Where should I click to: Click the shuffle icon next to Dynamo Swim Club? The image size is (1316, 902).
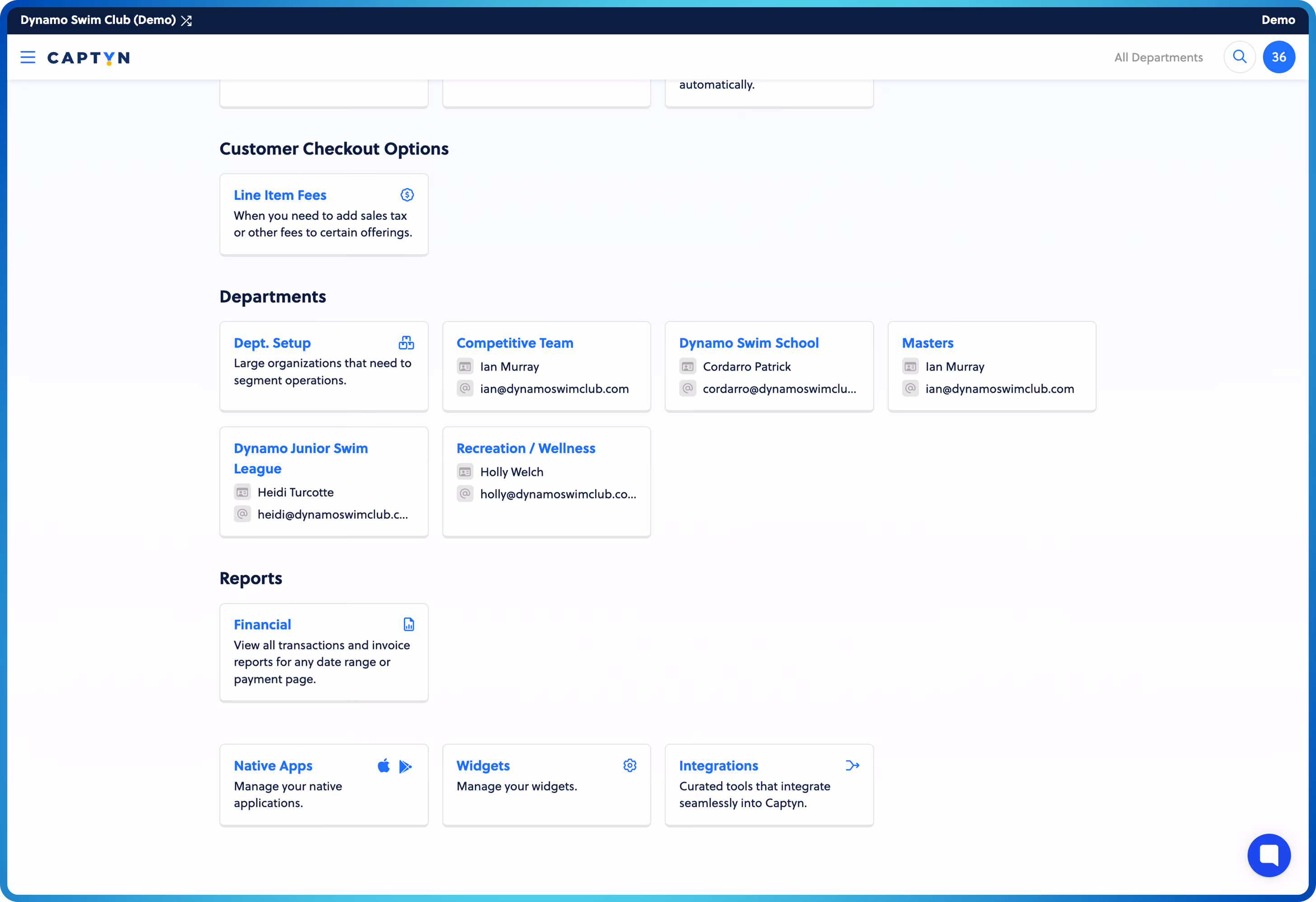click(x=186, y=20)
